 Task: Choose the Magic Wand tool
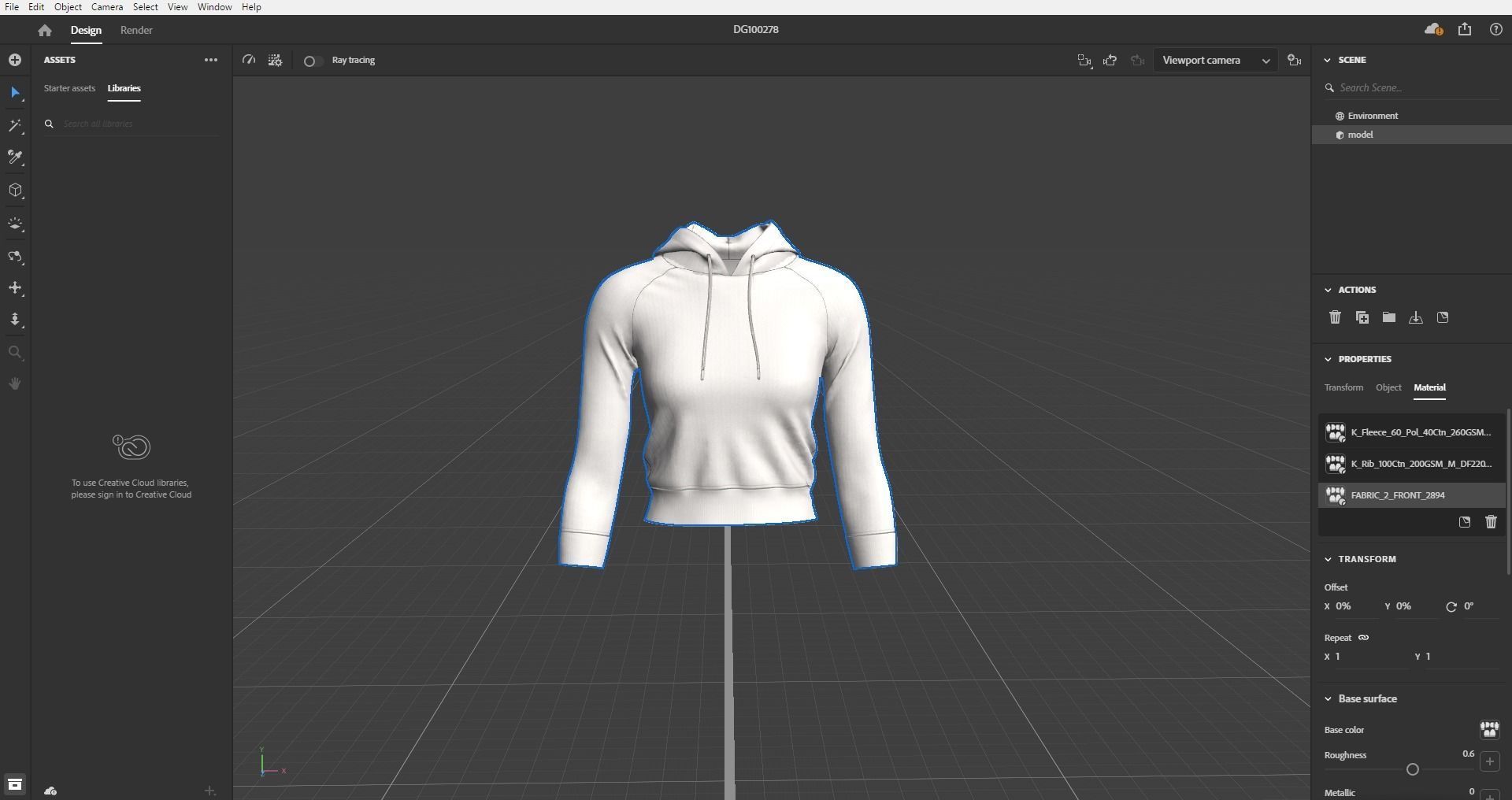[15, 126]
